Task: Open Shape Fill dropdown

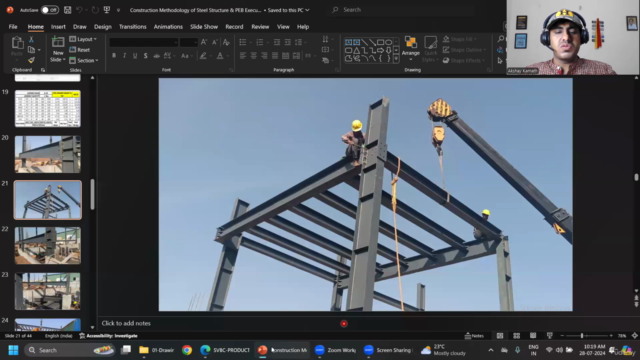Action: coord(459,39)
